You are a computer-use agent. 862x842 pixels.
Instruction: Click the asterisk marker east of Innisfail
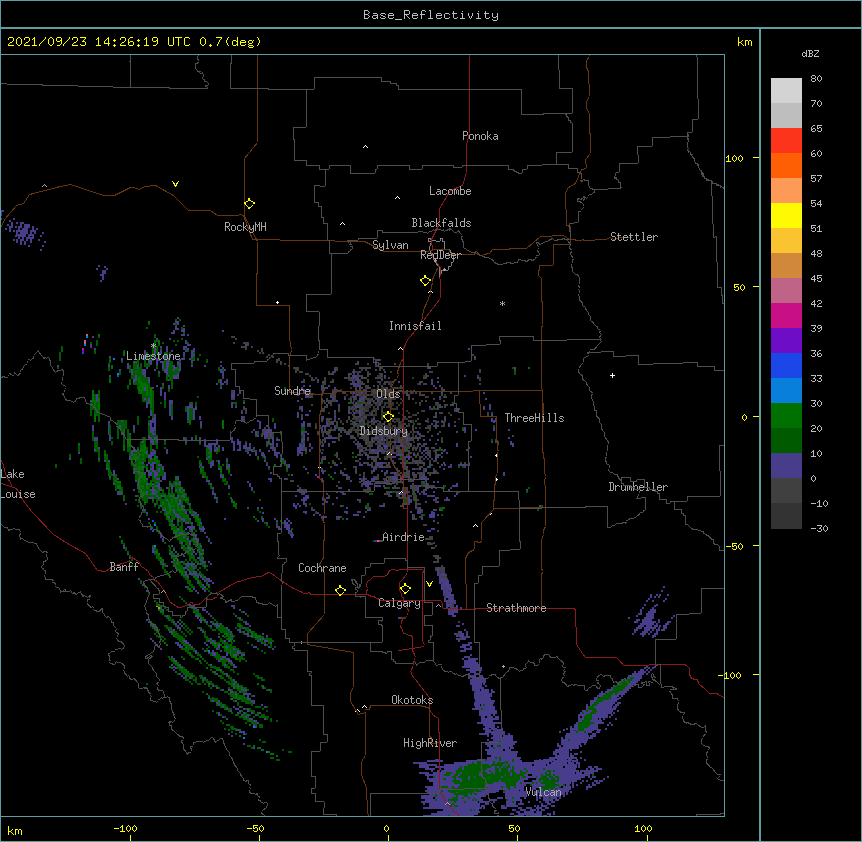click(x=502, y=303)
